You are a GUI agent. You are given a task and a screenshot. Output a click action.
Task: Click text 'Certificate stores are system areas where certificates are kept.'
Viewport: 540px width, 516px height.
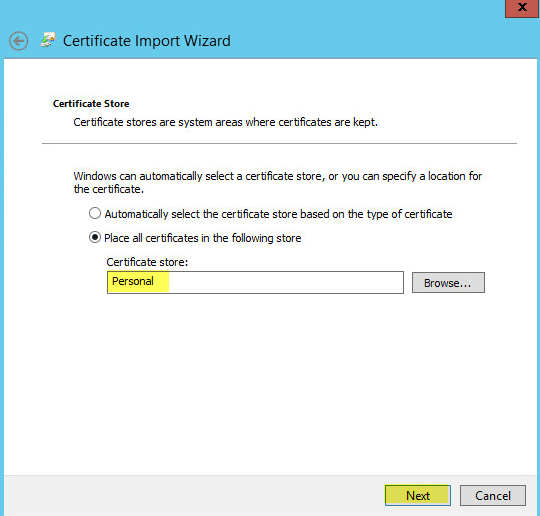(226, 122)
